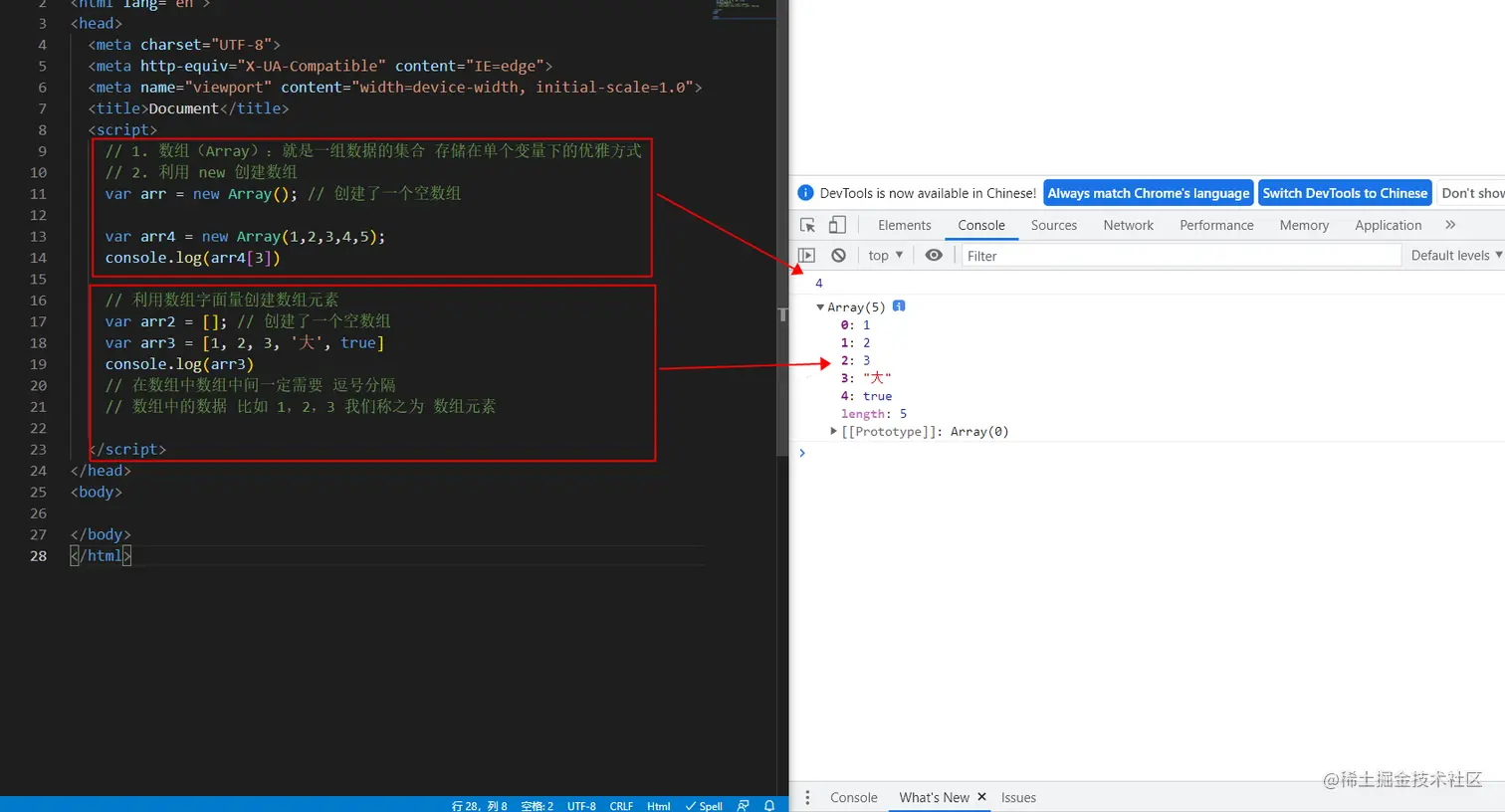Click line number 16 in the gutter
The image size is (1505, 812).
[x=38, y=301]
